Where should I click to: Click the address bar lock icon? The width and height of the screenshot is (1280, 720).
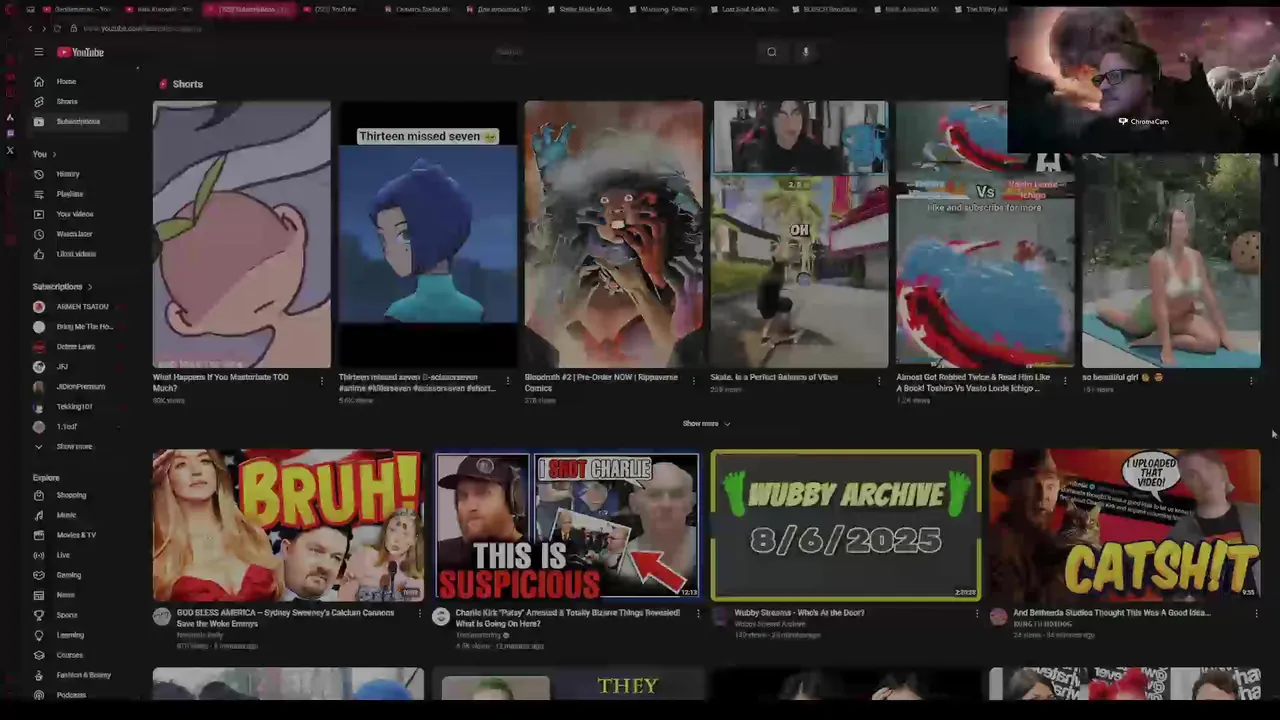coord(73,28)
